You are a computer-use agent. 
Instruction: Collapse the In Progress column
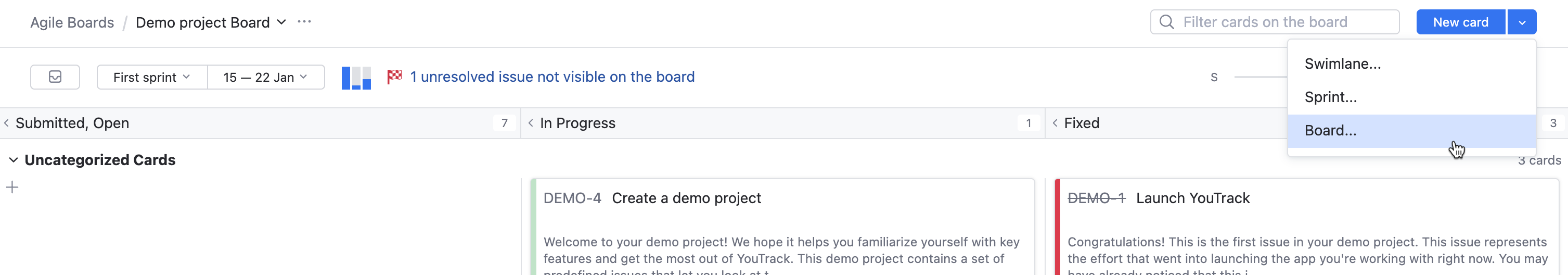pos(531,123)
